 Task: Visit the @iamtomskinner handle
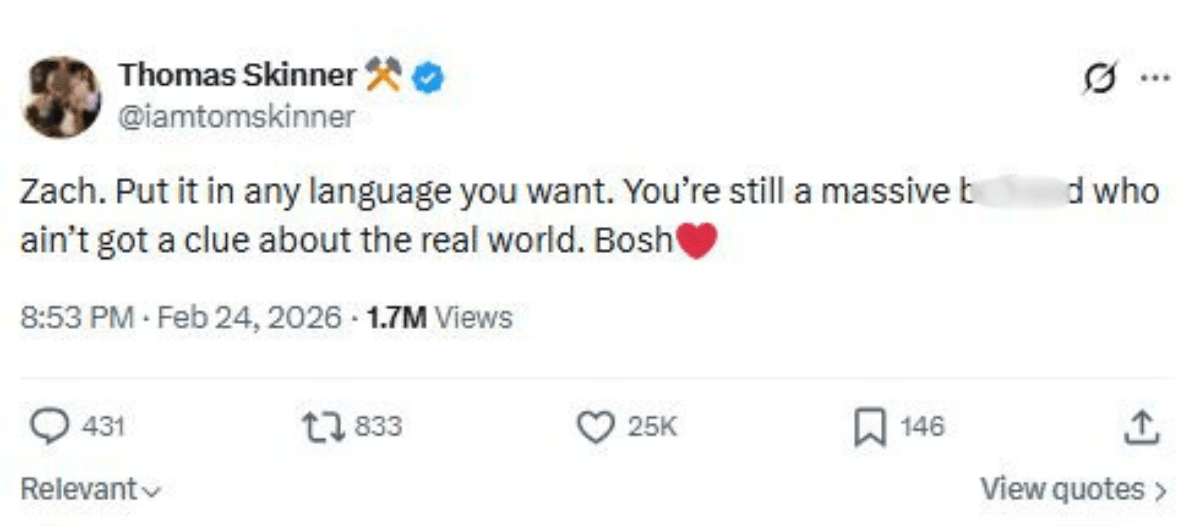(236, 117)
